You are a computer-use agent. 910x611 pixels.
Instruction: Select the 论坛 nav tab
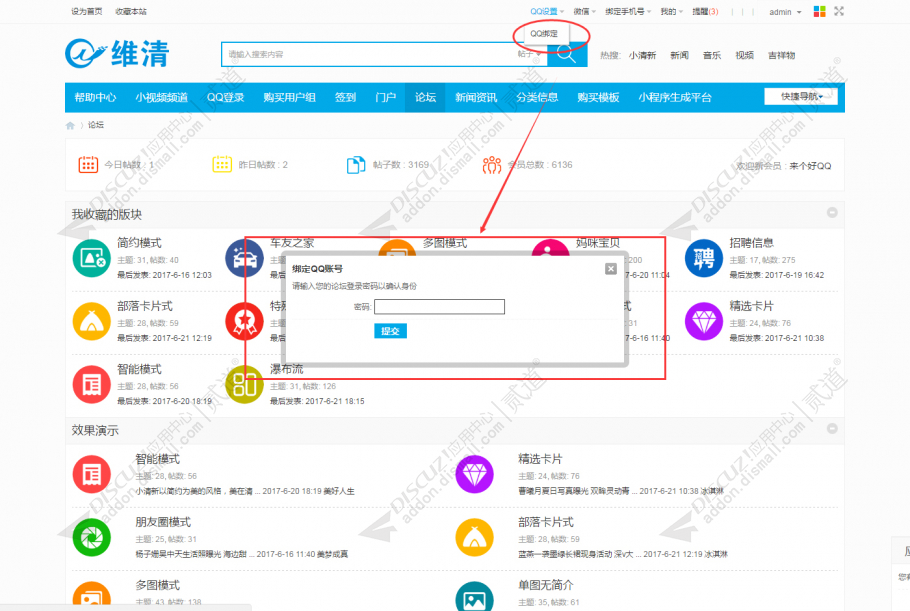point(425,97)
